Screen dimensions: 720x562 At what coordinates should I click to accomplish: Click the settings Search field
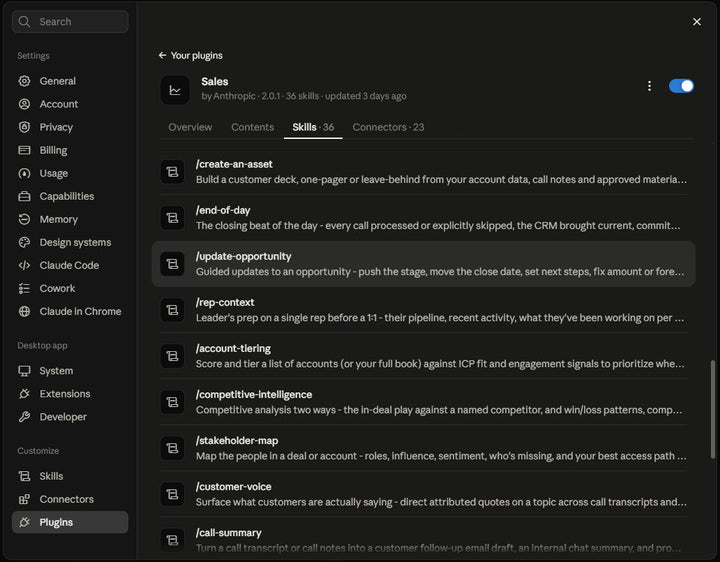(70, 22)
